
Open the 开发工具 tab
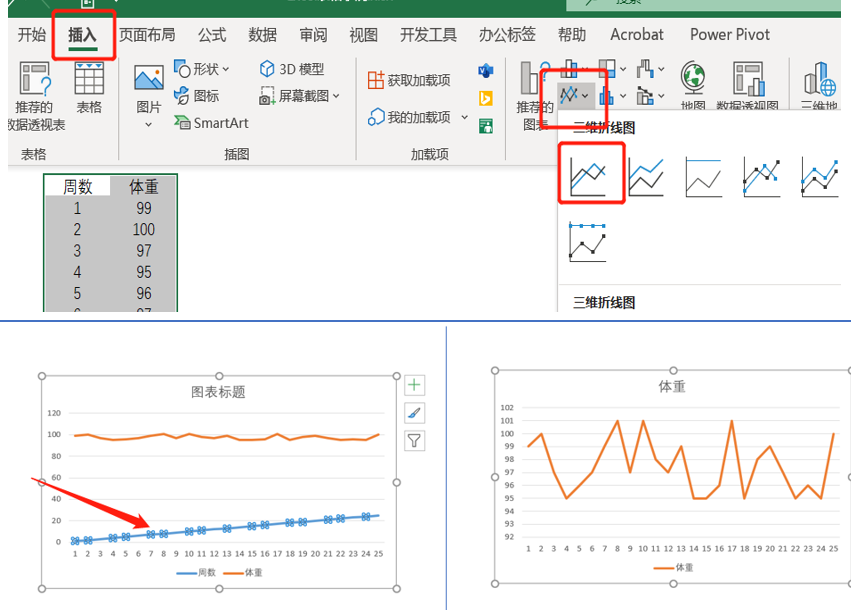(428, 35)
